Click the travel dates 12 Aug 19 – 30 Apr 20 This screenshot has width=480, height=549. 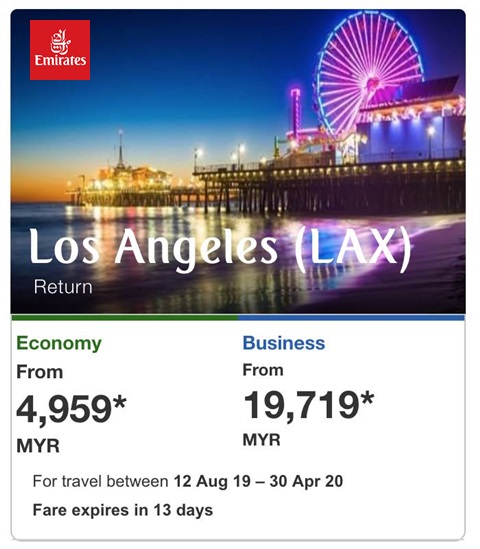(258, 481)
